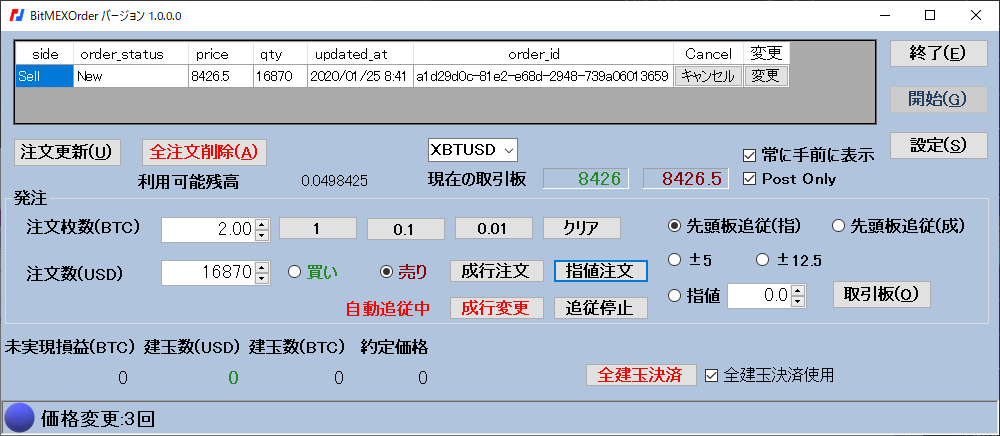Select the 買い (buy) radio button

[294, 272]
